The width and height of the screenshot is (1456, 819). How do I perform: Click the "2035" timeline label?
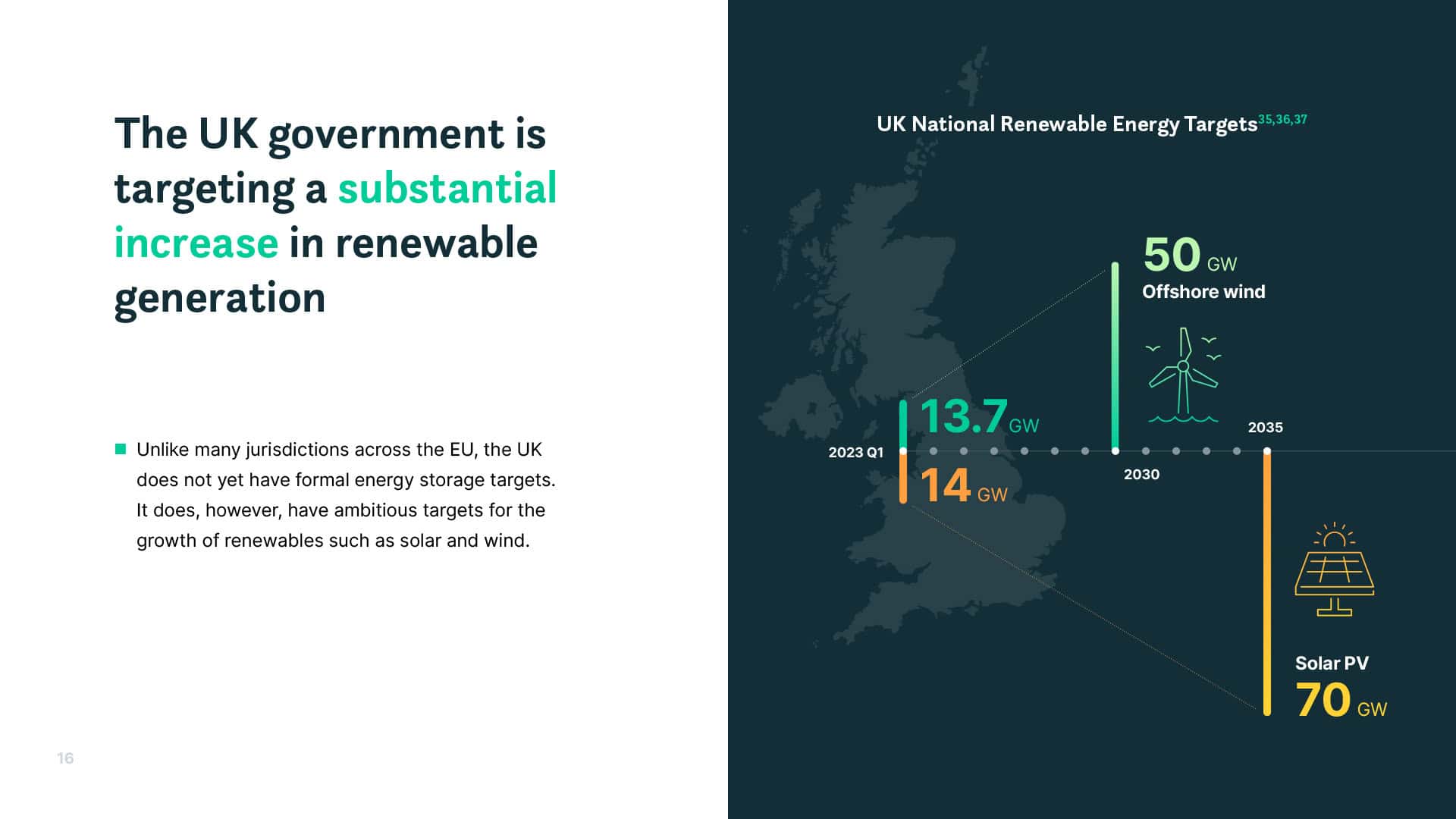(1266, 428)
